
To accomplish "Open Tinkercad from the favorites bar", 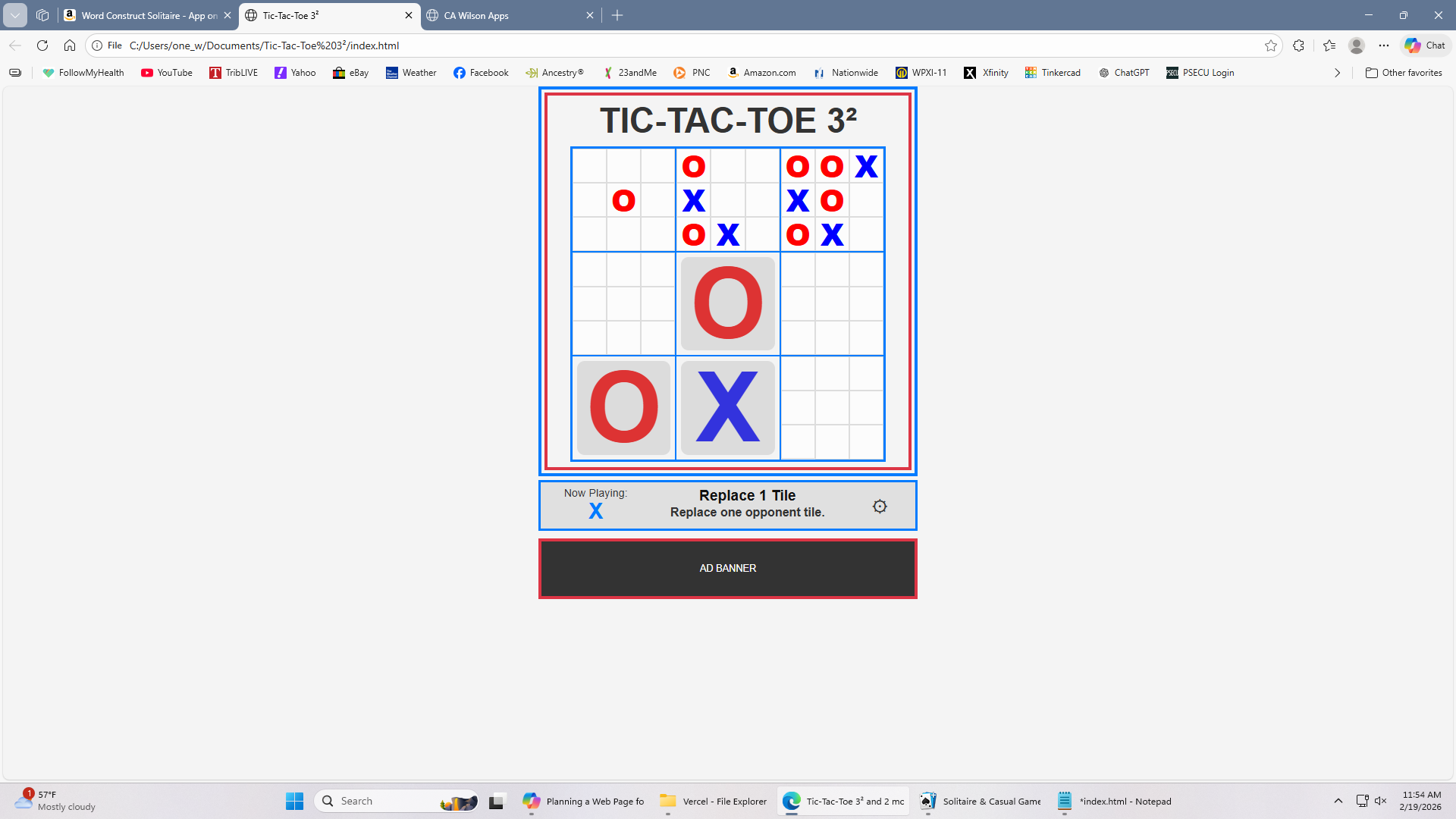I will tap(1053, 72).
